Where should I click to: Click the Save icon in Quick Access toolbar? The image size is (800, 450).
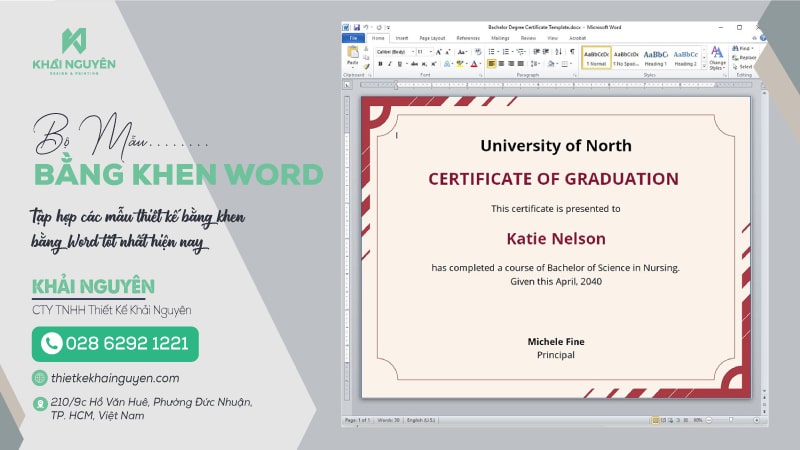356,27
